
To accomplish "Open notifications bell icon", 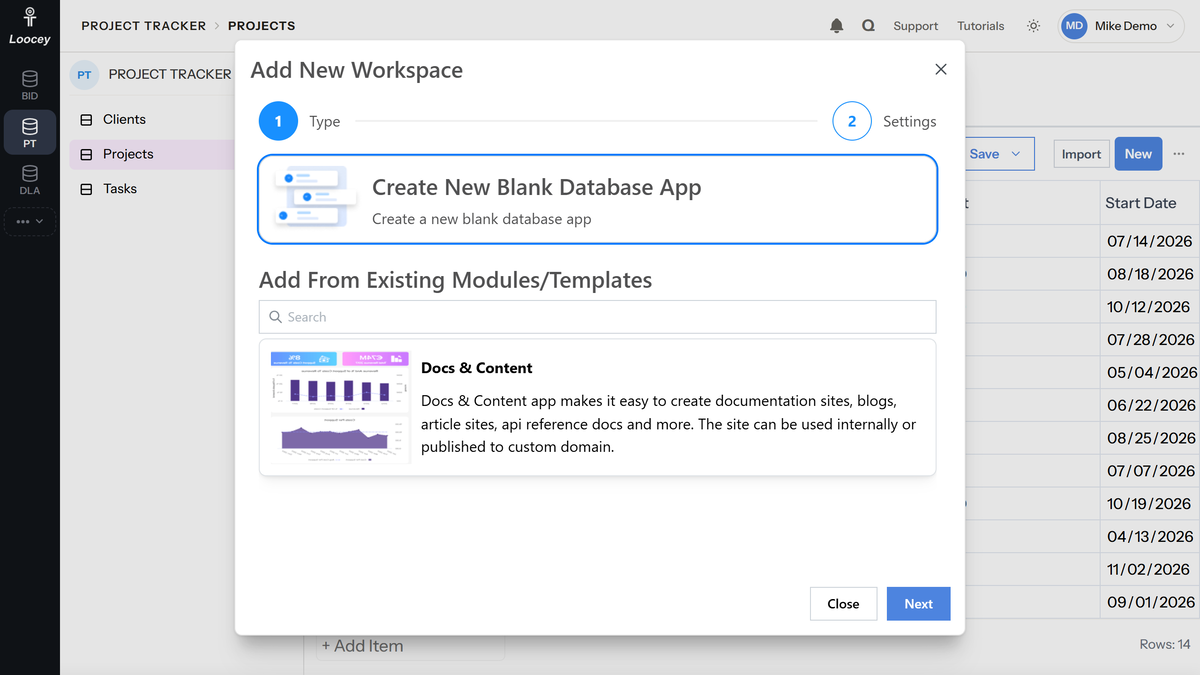I will [x=837, y=26].
